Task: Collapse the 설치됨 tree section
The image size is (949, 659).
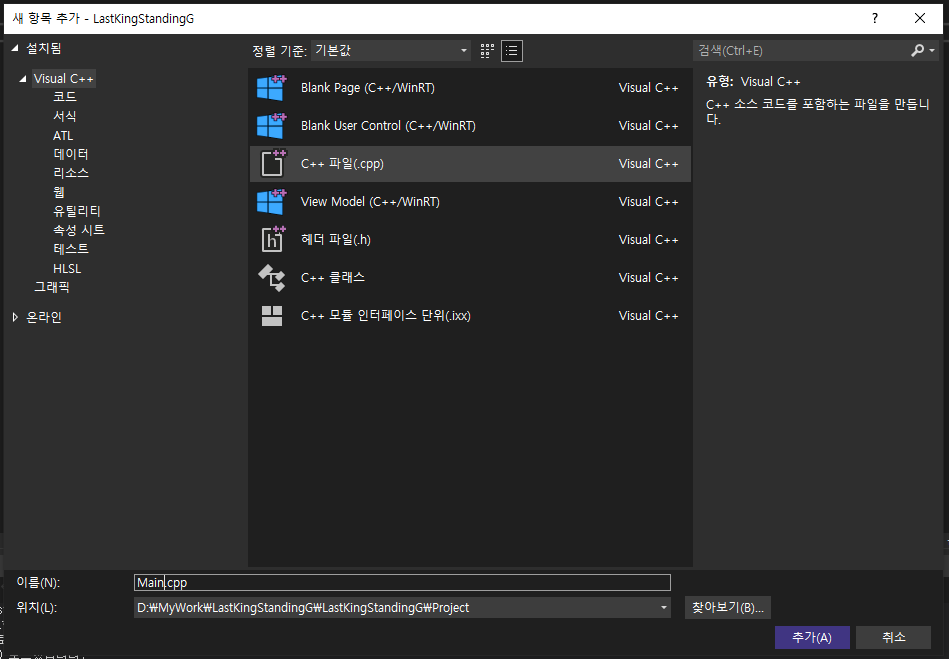Action: tap(15, 48)
